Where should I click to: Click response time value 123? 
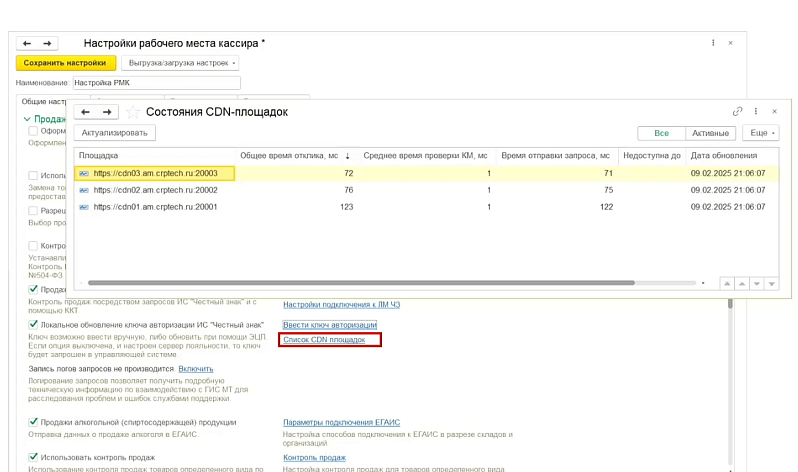[x=347, y=207]
